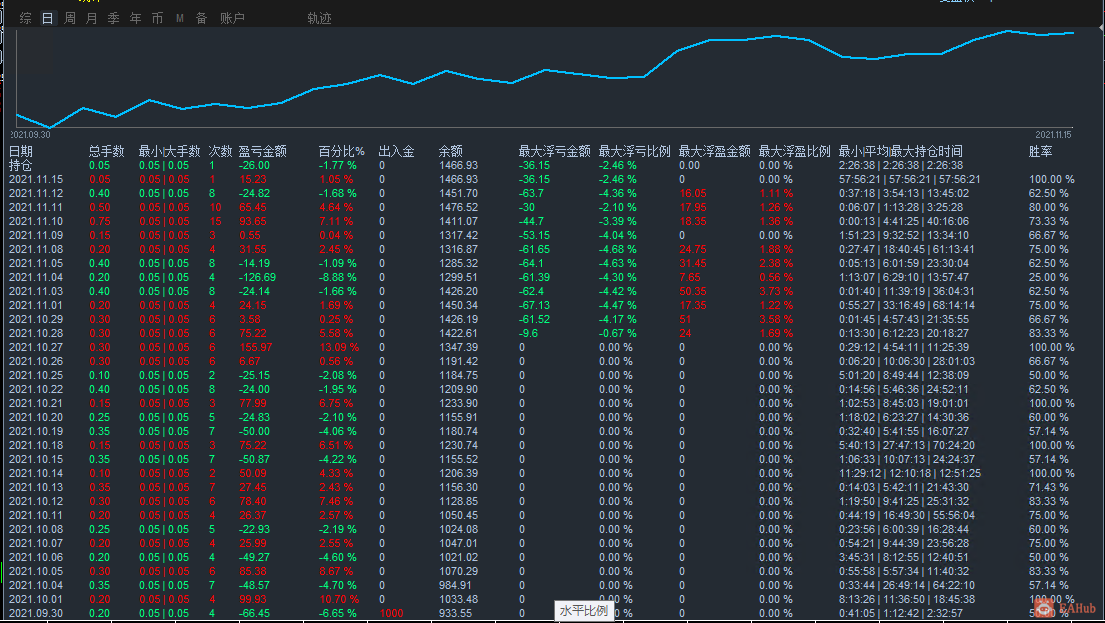
Task: Switch to the 轨迹 track tab
Action: 319,18
